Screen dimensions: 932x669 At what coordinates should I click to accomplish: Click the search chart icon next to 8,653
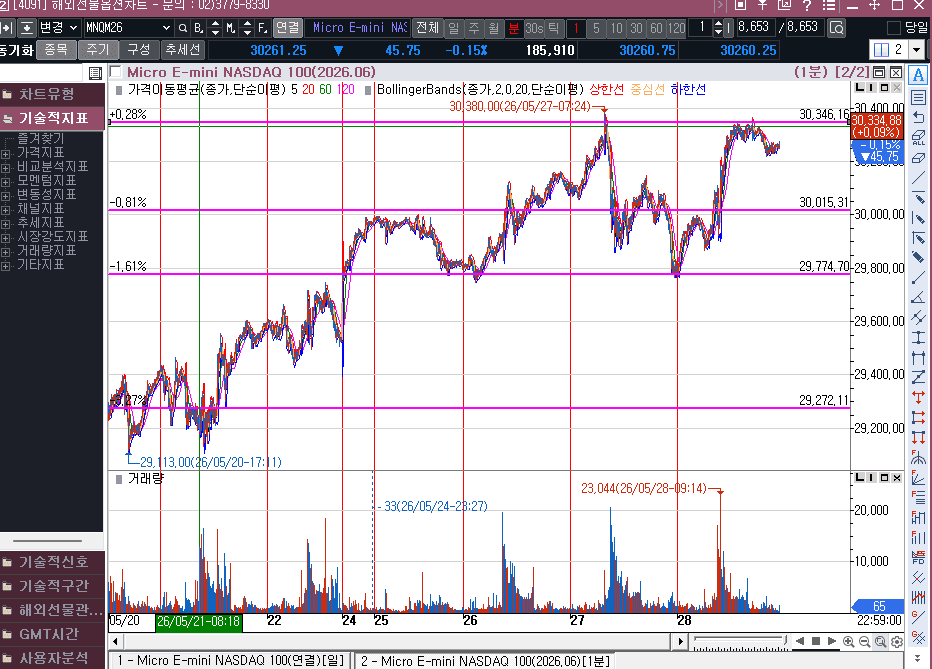836,28
